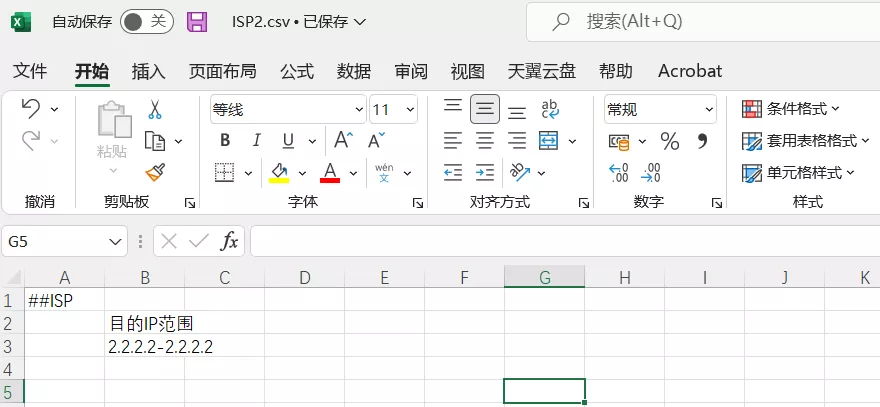Open the 插入 ribbon tab
Image resolution: width=880 pixels, height=407 pixels.
pyautogui.click(x=148, y=71)
